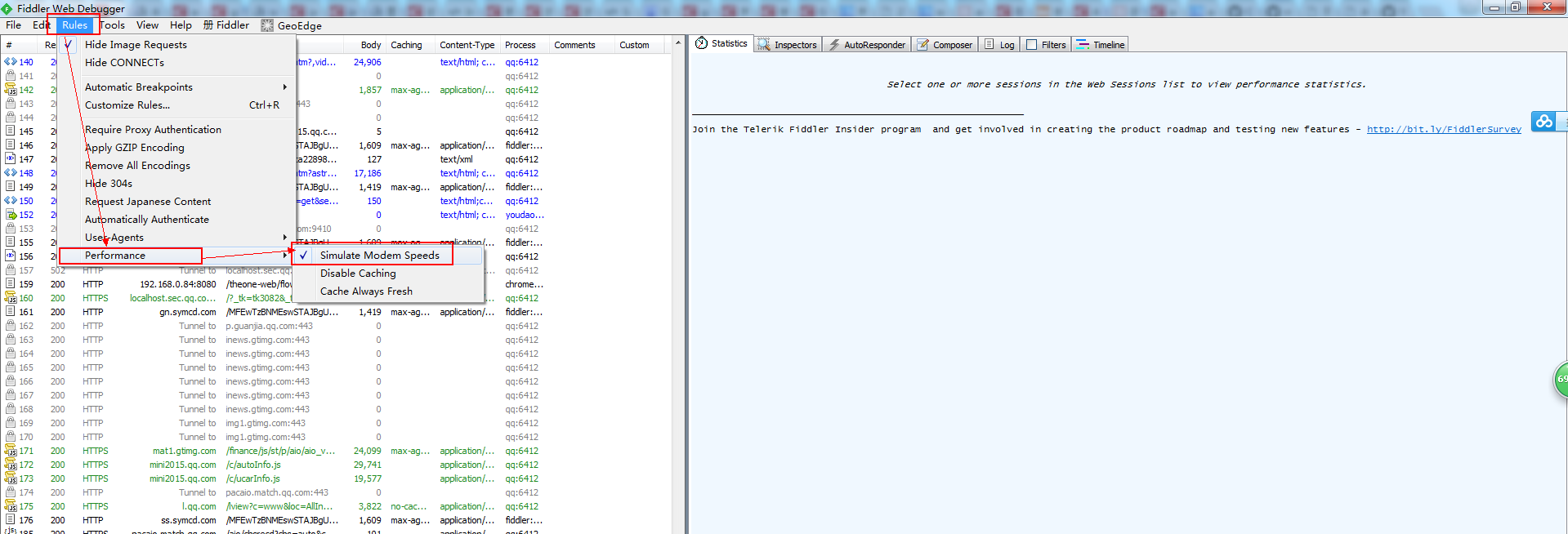Select host ss.symcd.com in session 176

click(x=188, y=520)
